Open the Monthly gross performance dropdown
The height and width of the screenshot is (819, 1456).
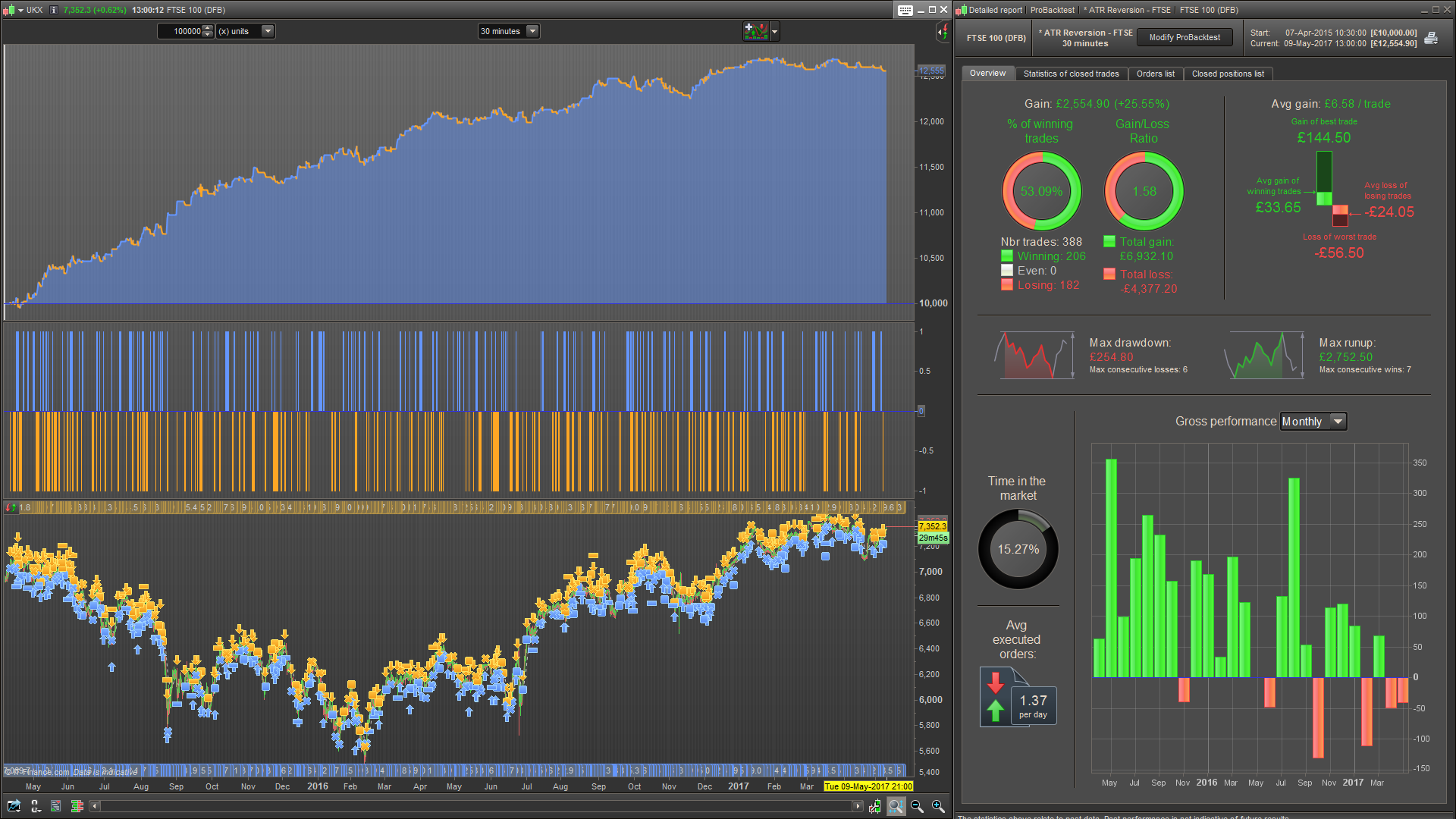(x=1338, y=422)
